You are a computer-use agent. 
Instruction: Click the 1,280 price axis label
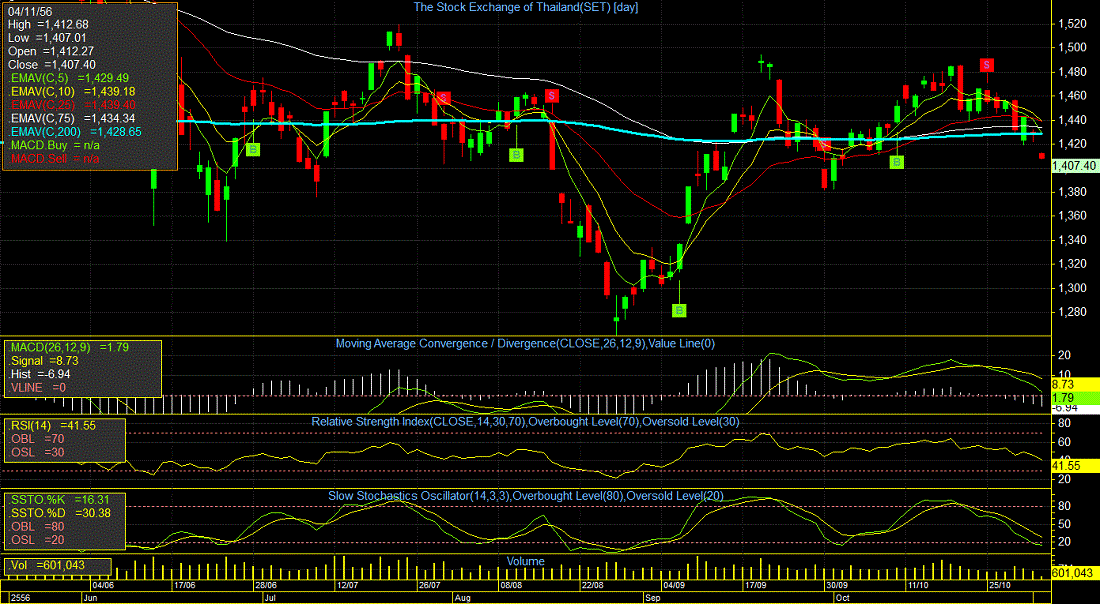tap(1071, 312)
